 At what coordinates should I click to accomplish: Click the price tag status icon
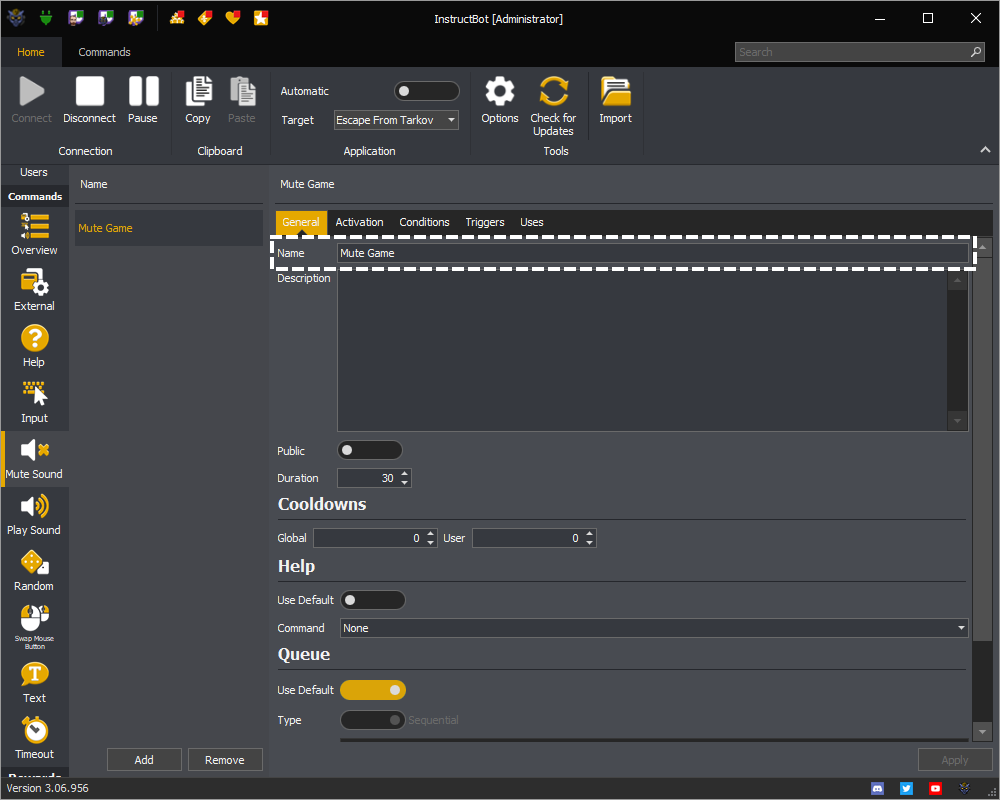coord(205,18)
